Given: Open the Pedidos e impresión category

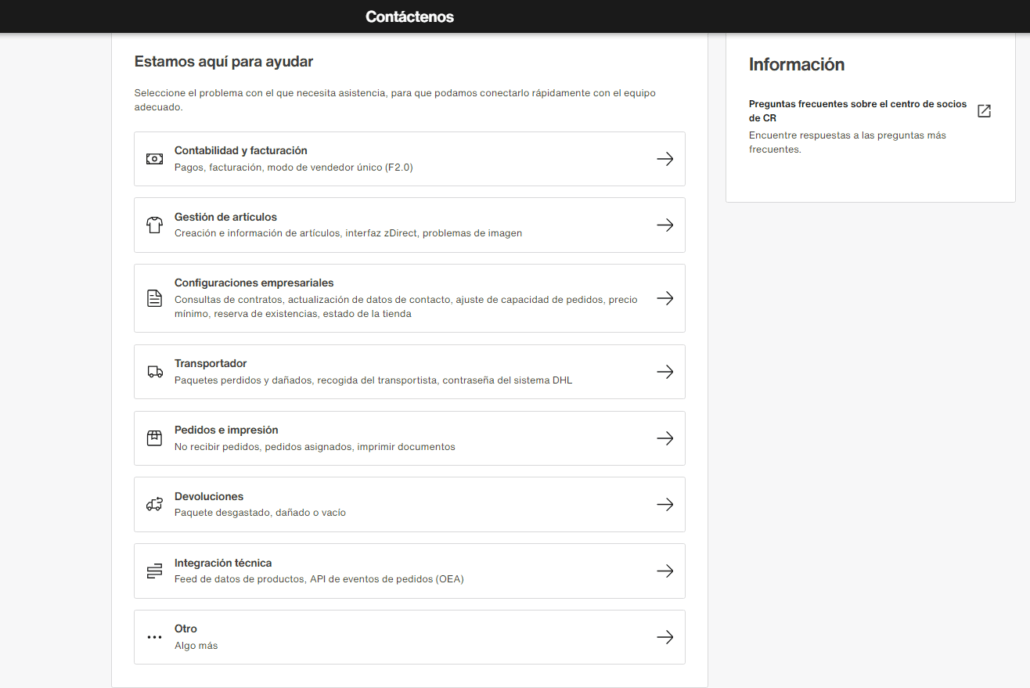Looking at the screenshot, I should (408, 437).
